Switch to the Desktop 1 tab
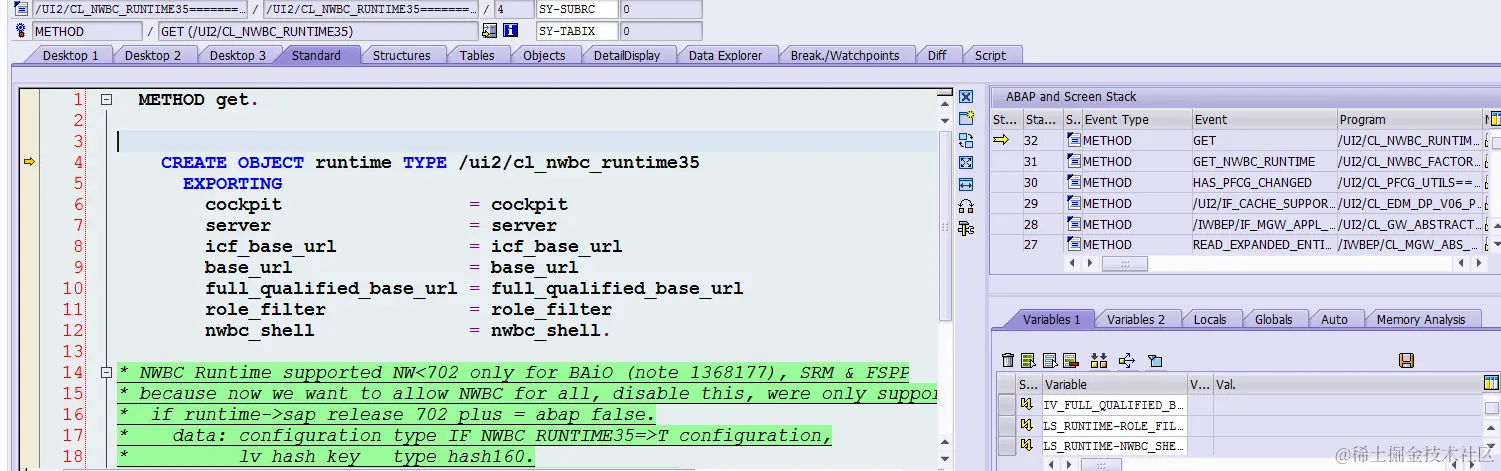Image resolution: width=1501 pixels, height=471 pixels. 70,55
